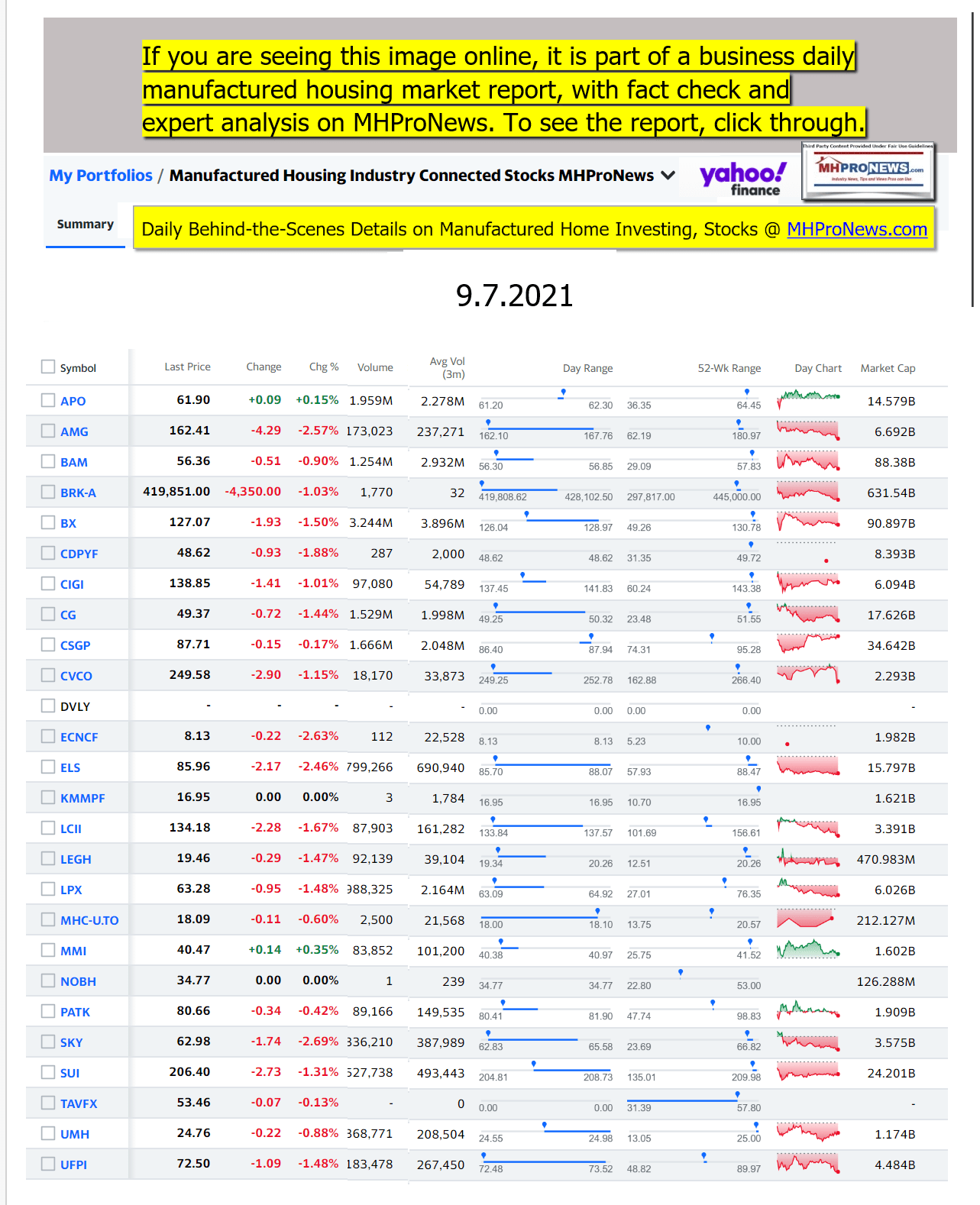Open the MMI day chart sparkline

coord(808,949)
